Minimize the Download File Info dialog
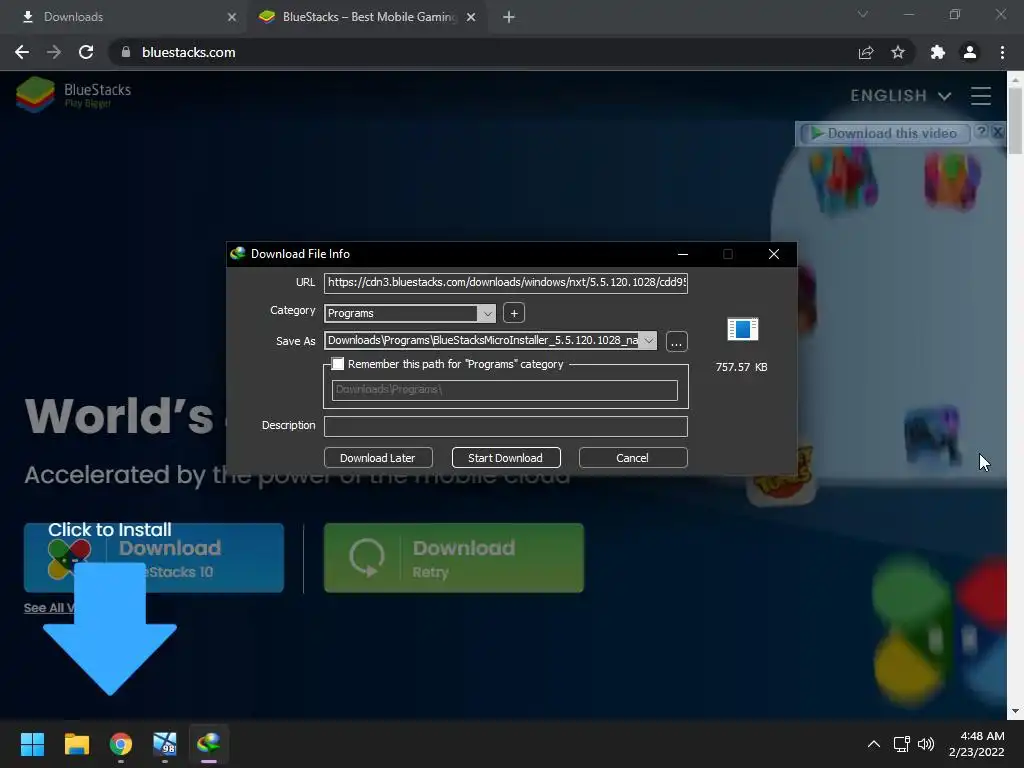Viewport: 1024px width, 768px height. (682, 254)
